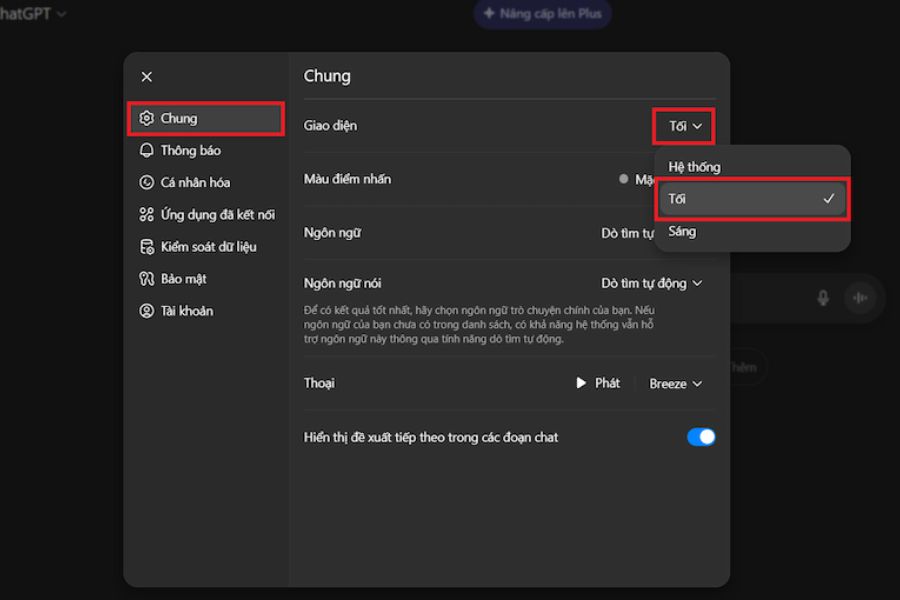Click the gear icon next to Chung
900x600 pixels.
point(147,118)
